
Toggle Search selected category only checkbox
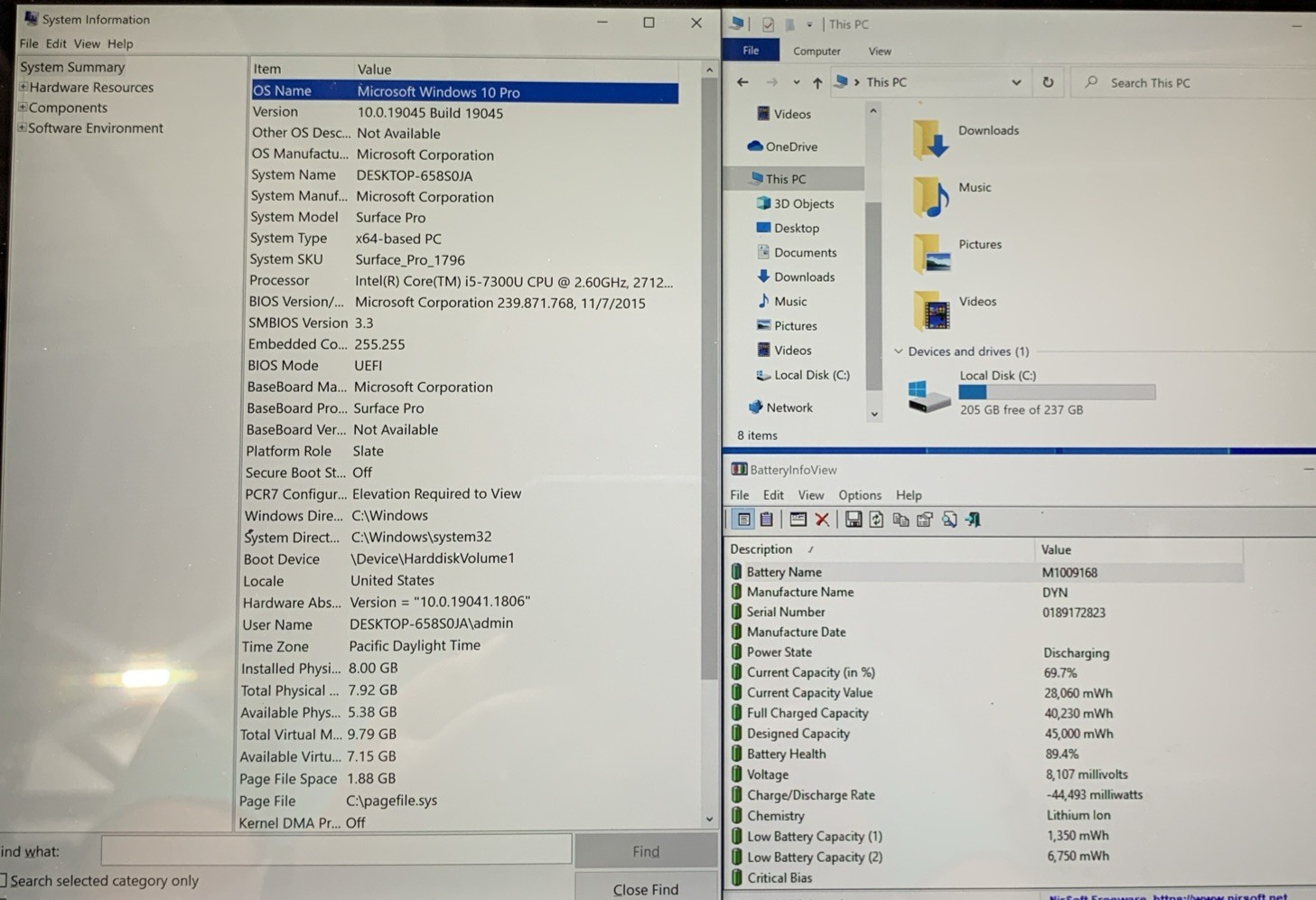3,881
